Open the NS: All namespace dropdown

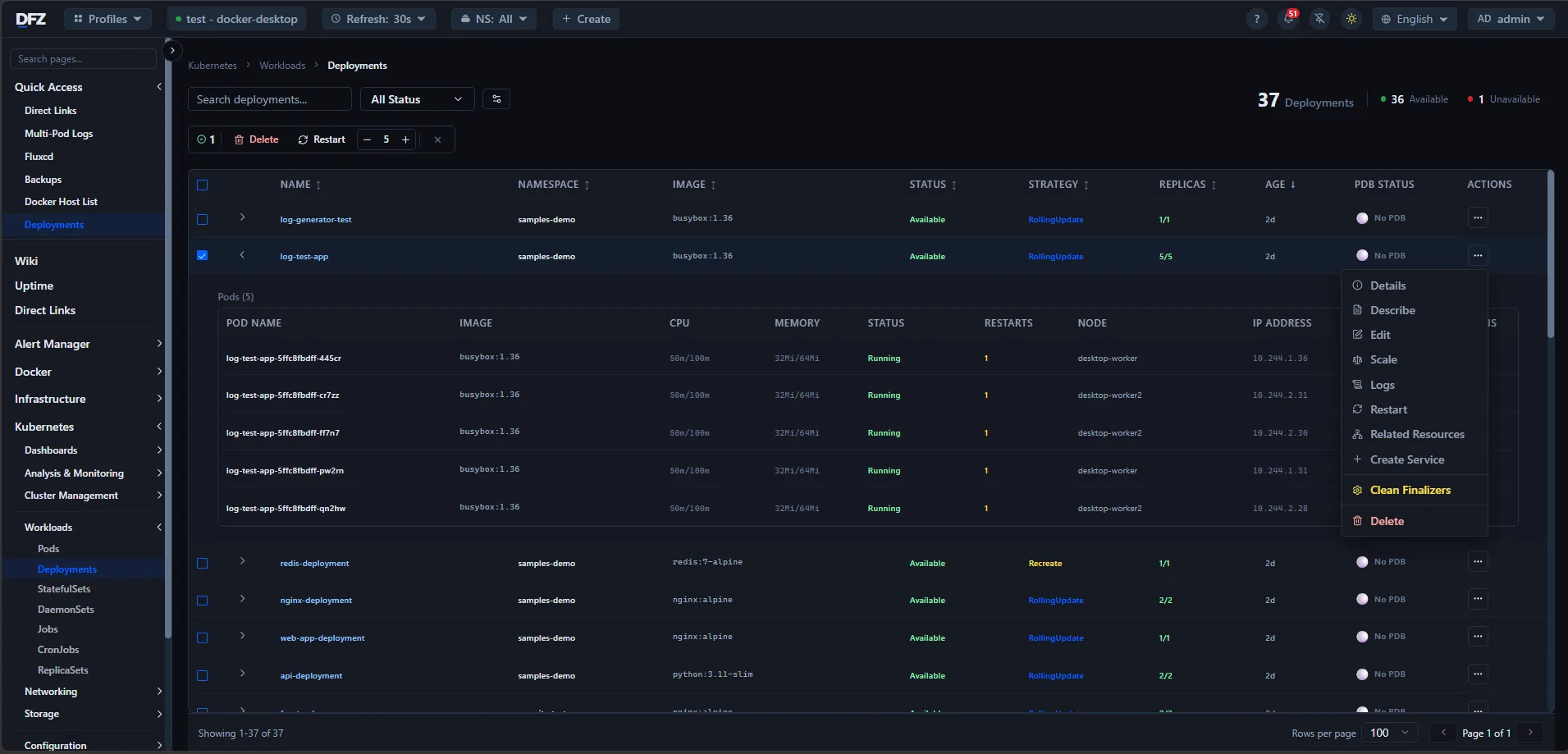coord(493,18)
